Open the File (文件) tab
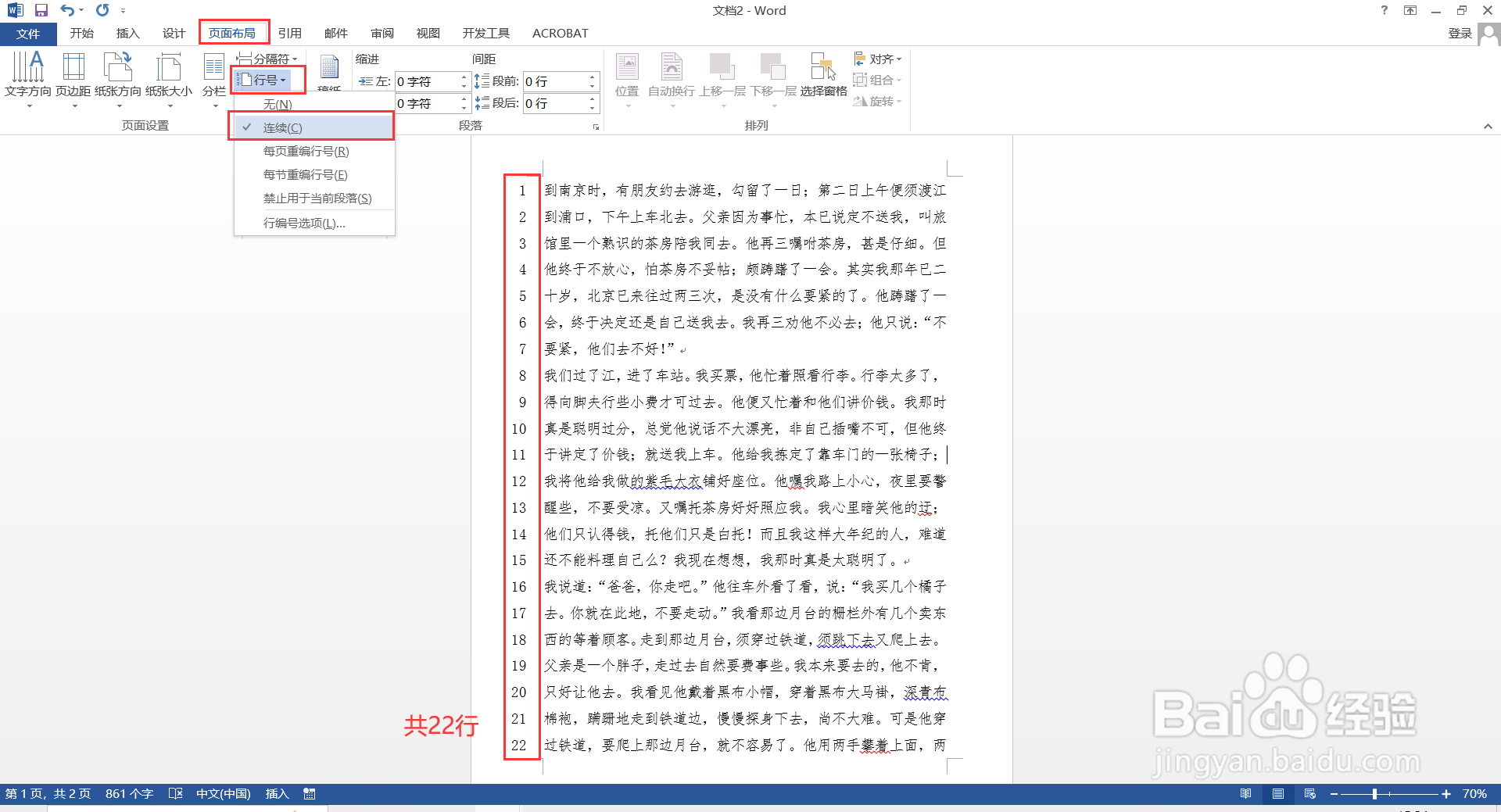Viewport: 1501px width, 812px height. [28, 34]
